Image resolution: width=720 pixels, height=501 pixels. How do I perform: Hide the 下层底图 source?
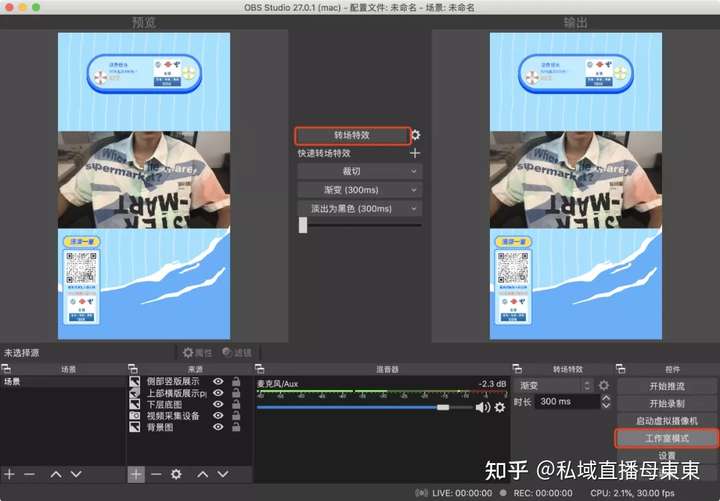(218, 404)
